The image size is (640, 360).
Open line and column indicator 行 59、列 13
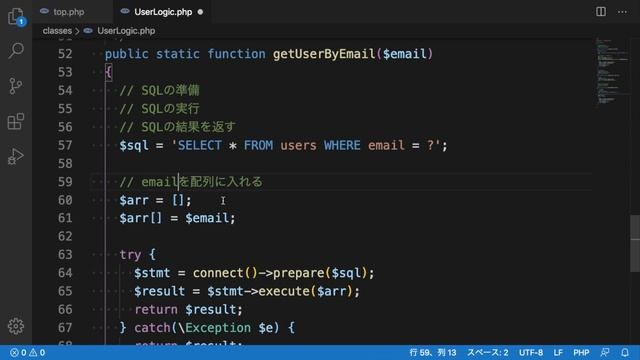(x=433, y=352)
